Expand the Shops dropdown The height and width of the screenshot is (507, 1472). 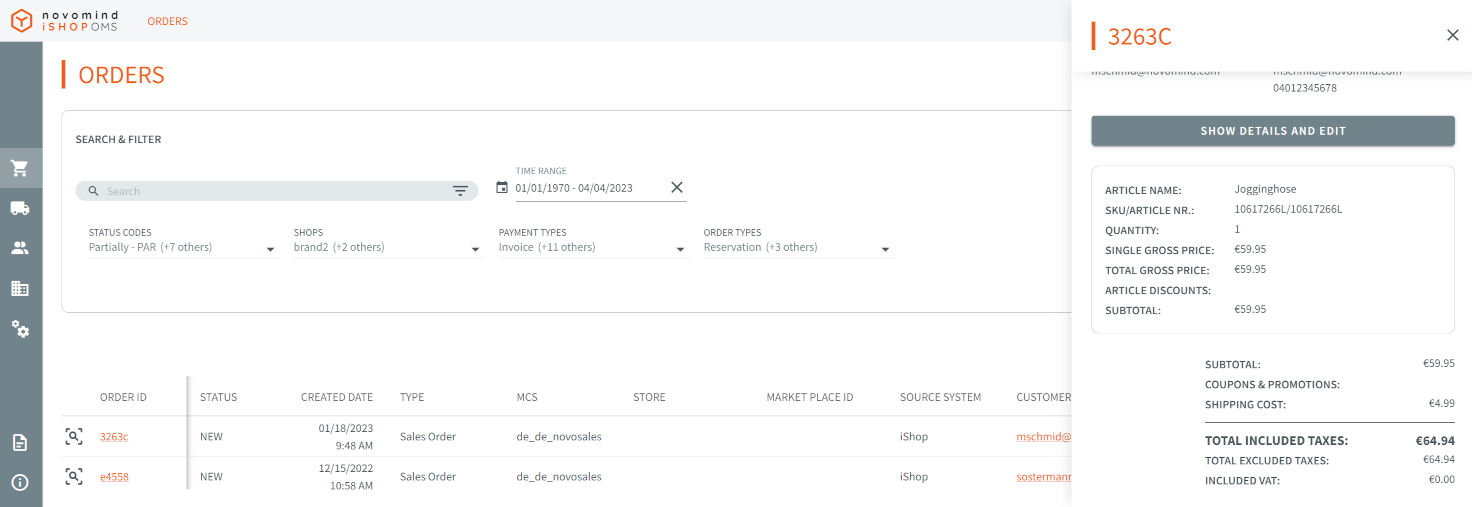pyautogui.click(x=475, y=249)
